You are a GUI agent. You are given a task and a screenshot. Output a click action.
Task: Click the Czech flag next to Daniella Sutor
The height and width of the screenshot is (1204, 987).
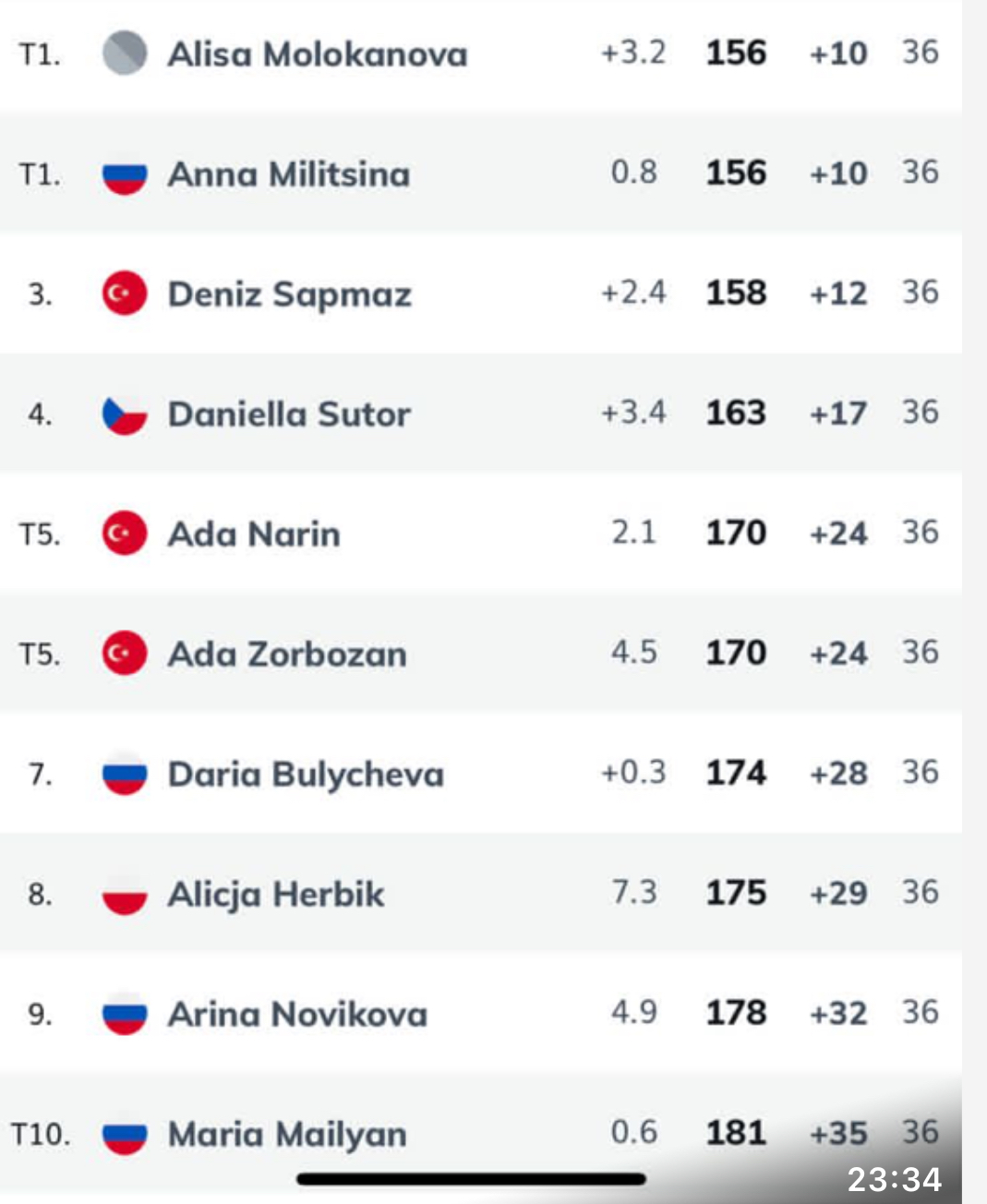pos(125,414)
